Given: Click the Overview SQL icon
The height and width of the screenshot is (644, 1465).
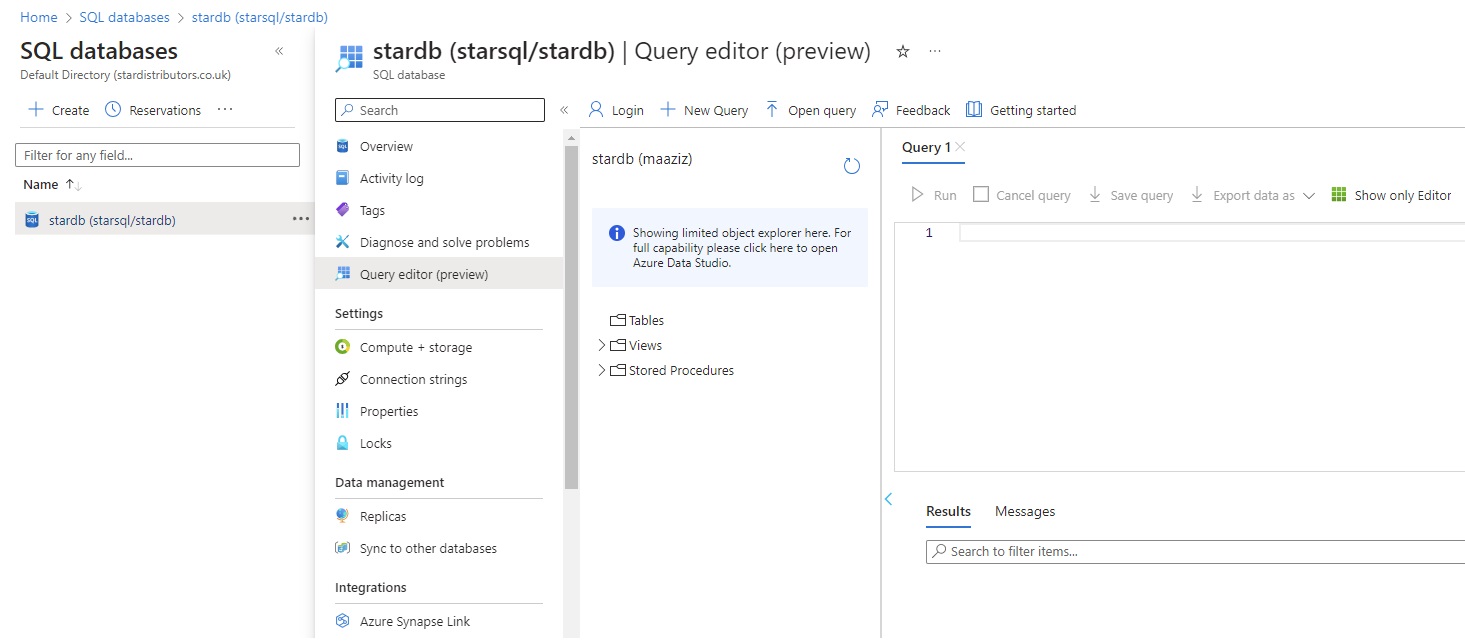Looking at the screenshot, I should (343, 146).
